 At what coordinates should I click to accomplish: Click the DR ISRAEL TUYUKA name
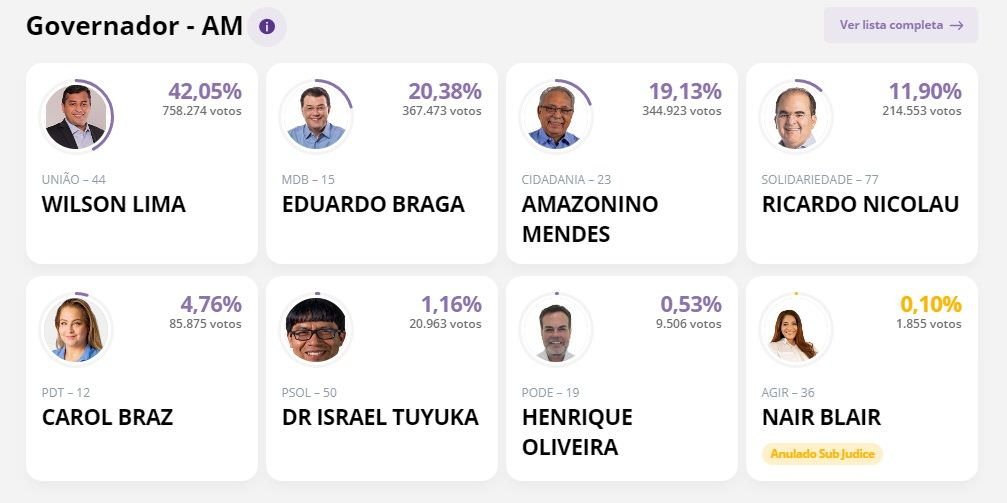pyautogui.click(x=380, y=417)
